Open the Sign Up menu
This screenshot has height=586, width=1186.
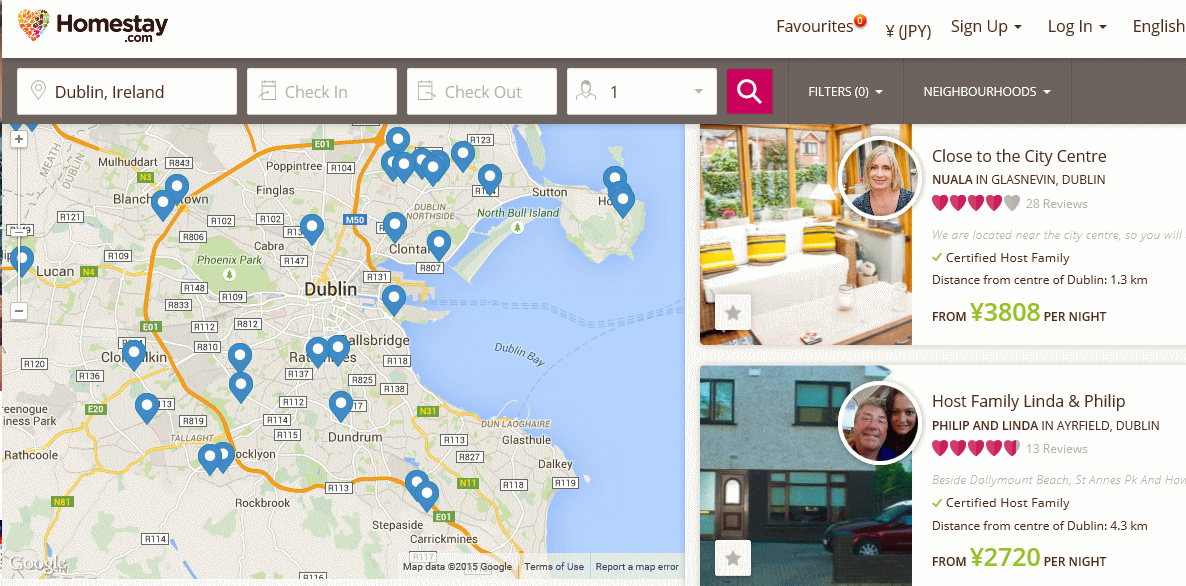coord(986,26)
